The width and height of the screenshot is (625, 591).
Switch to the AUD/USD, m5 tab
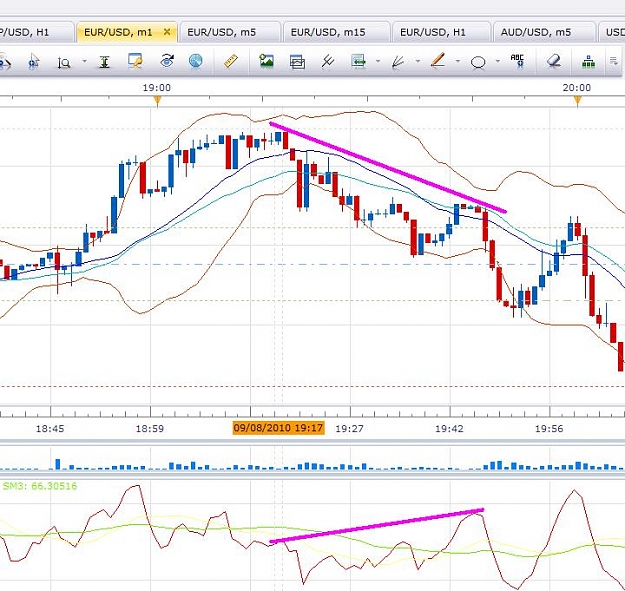544,32
